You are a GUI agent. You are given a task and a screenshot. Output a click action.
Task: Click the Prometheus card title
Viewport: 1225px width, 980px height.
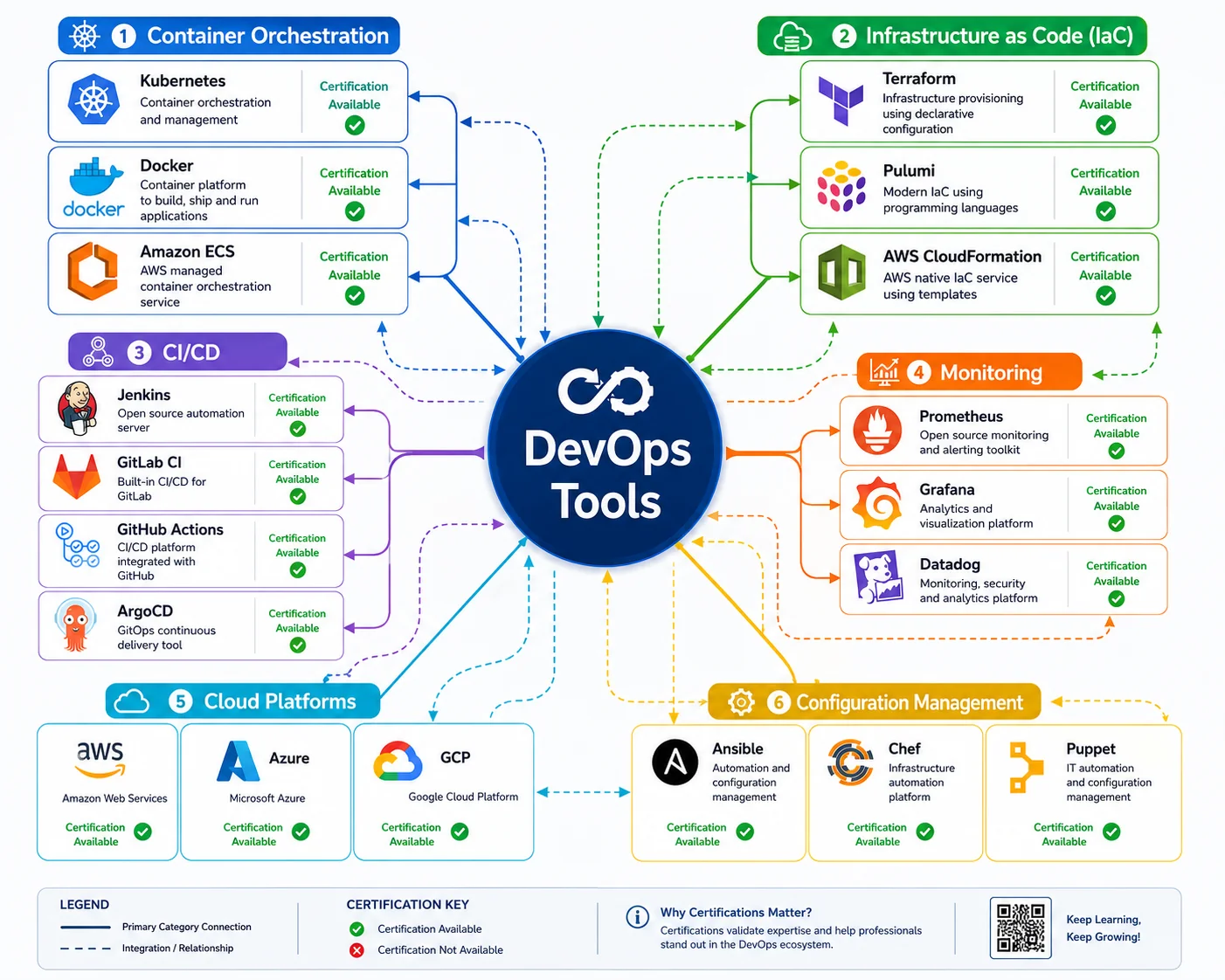[x=961, y=417]
